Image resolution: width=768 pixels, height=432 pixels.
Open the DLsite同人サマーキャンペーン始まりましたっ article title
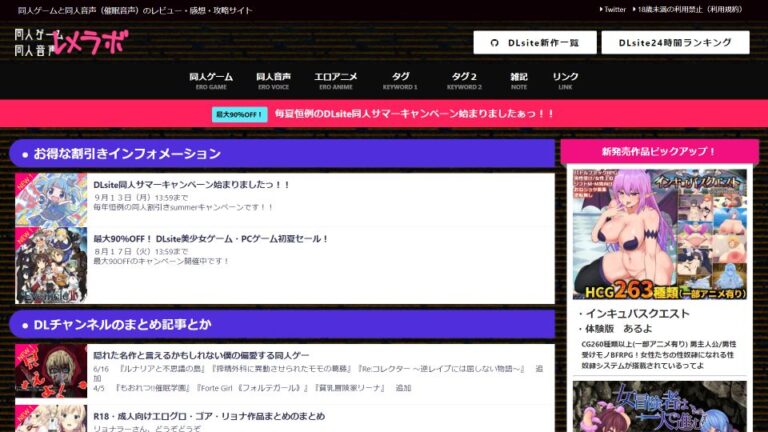pyautogui.click(x=192, y=185)
